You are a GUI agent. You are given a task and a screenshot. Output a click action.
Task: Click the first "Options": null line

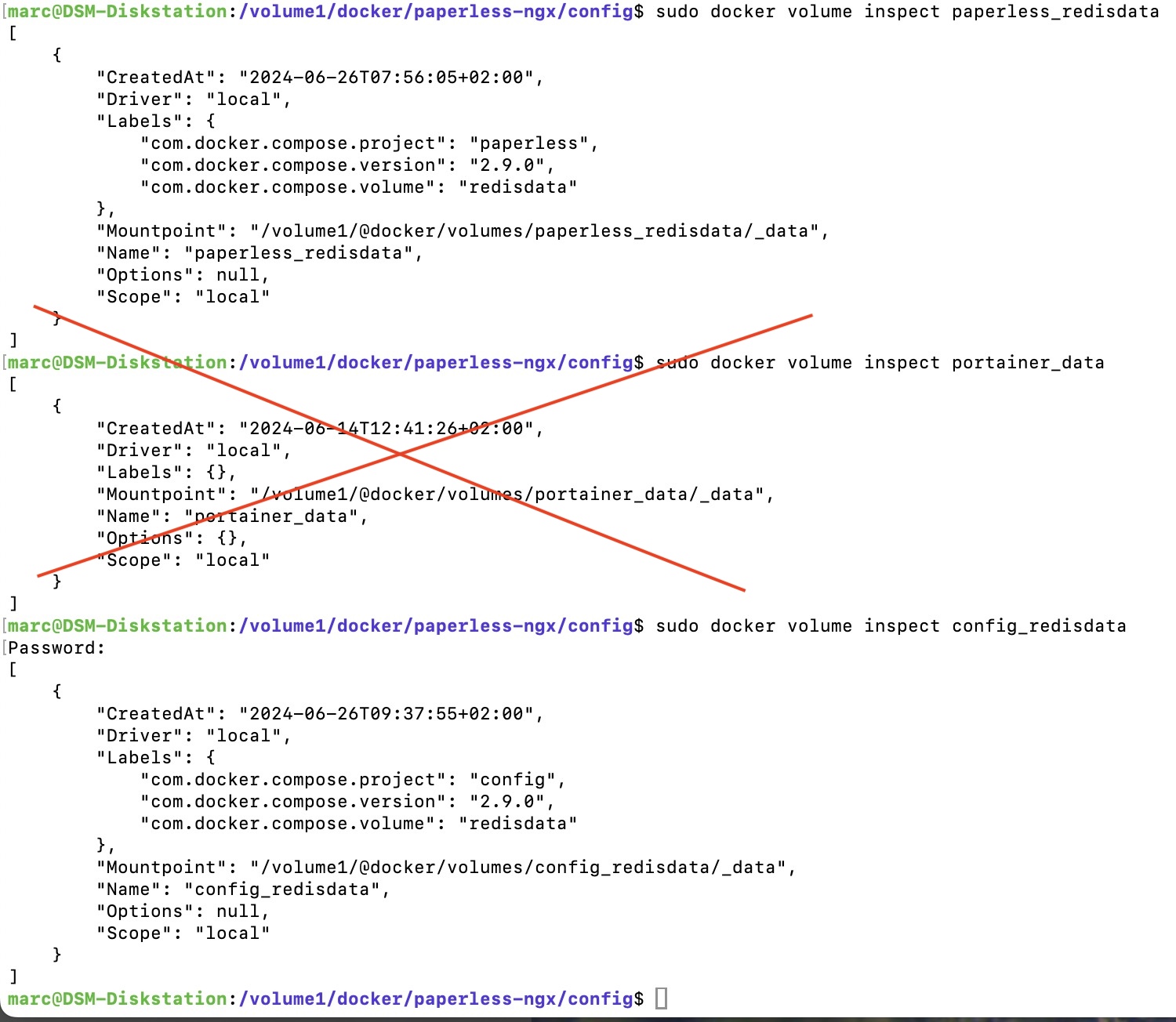183,275
